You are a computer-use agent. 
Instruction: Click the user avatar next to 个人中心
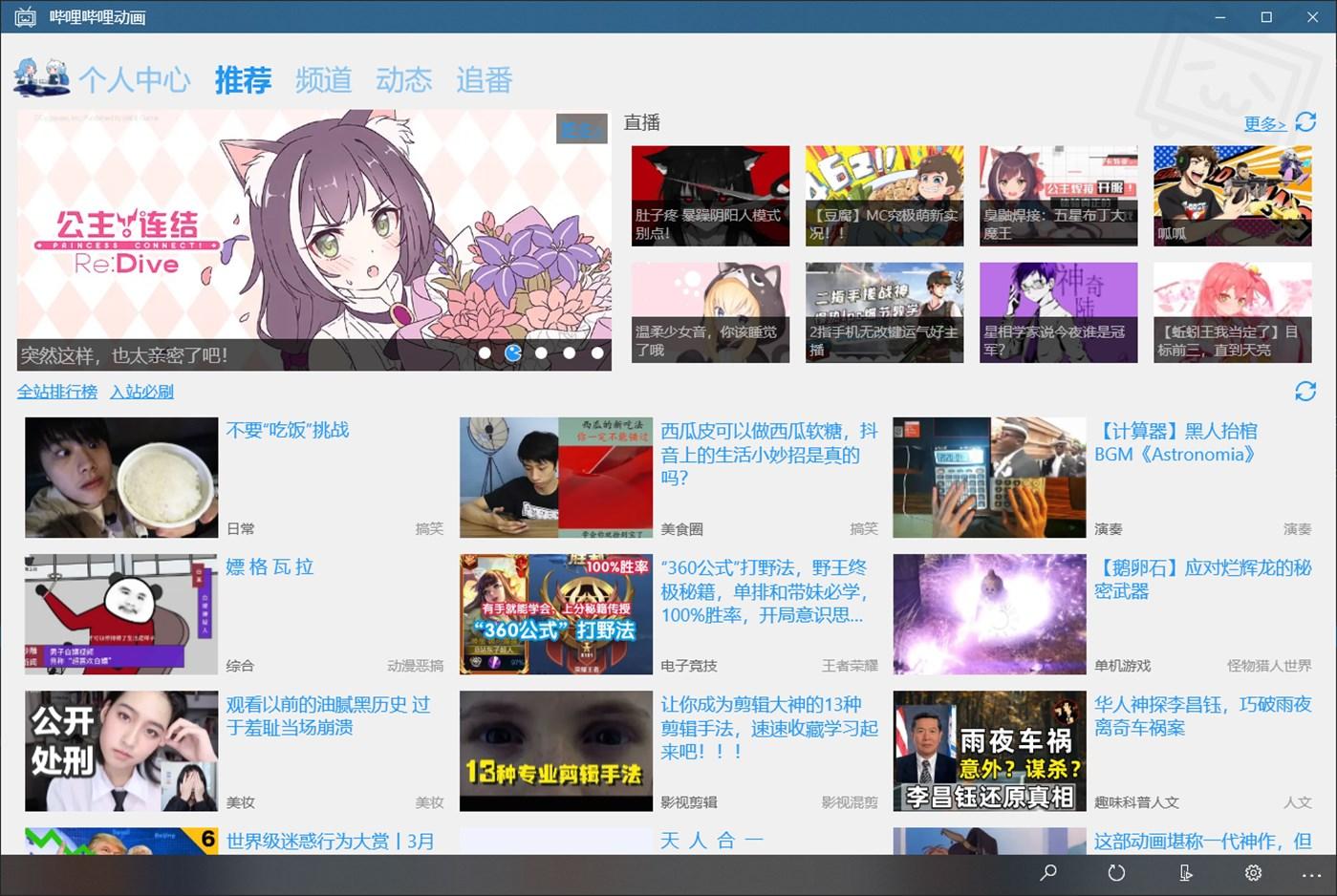(41, 80)
